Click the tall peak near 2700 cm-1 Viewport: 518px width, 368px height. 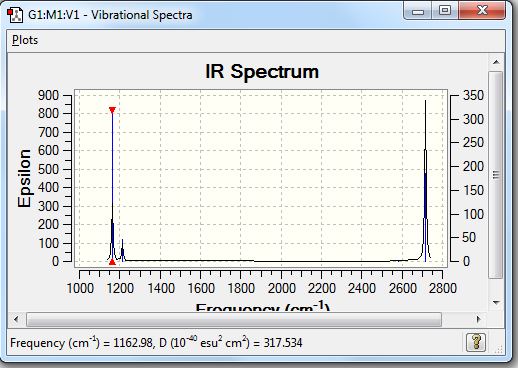click(425, 180)
